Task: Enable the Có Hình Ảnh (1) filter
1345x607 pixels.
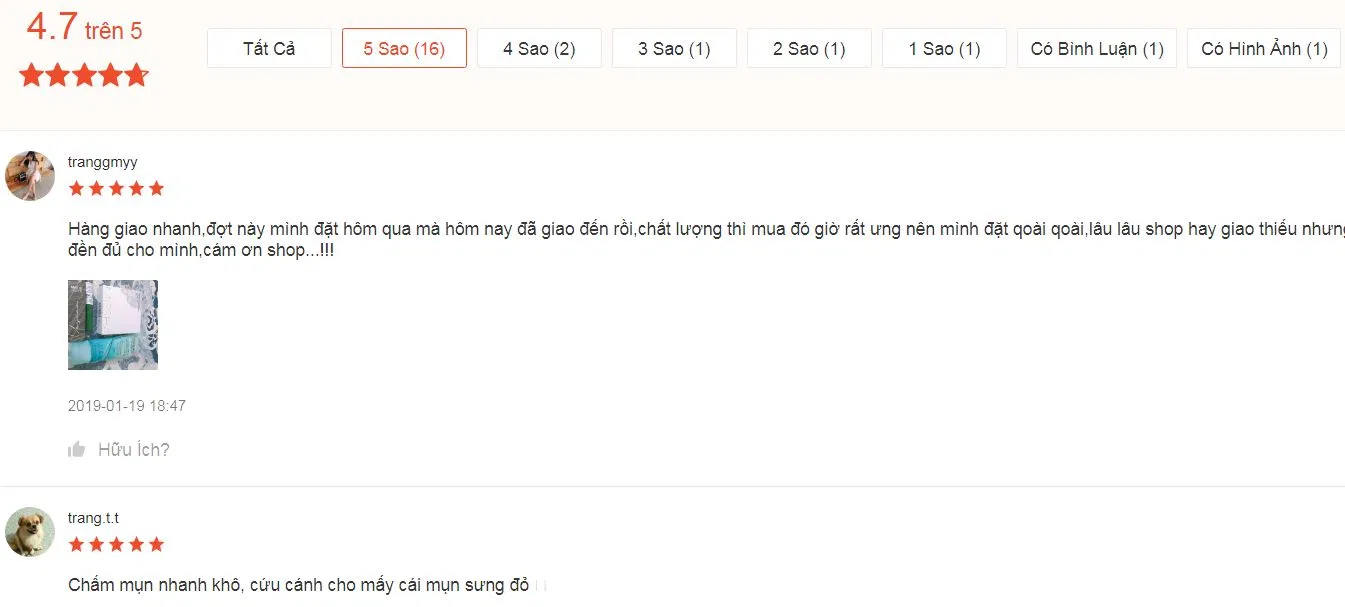Action: (1263, 47)
